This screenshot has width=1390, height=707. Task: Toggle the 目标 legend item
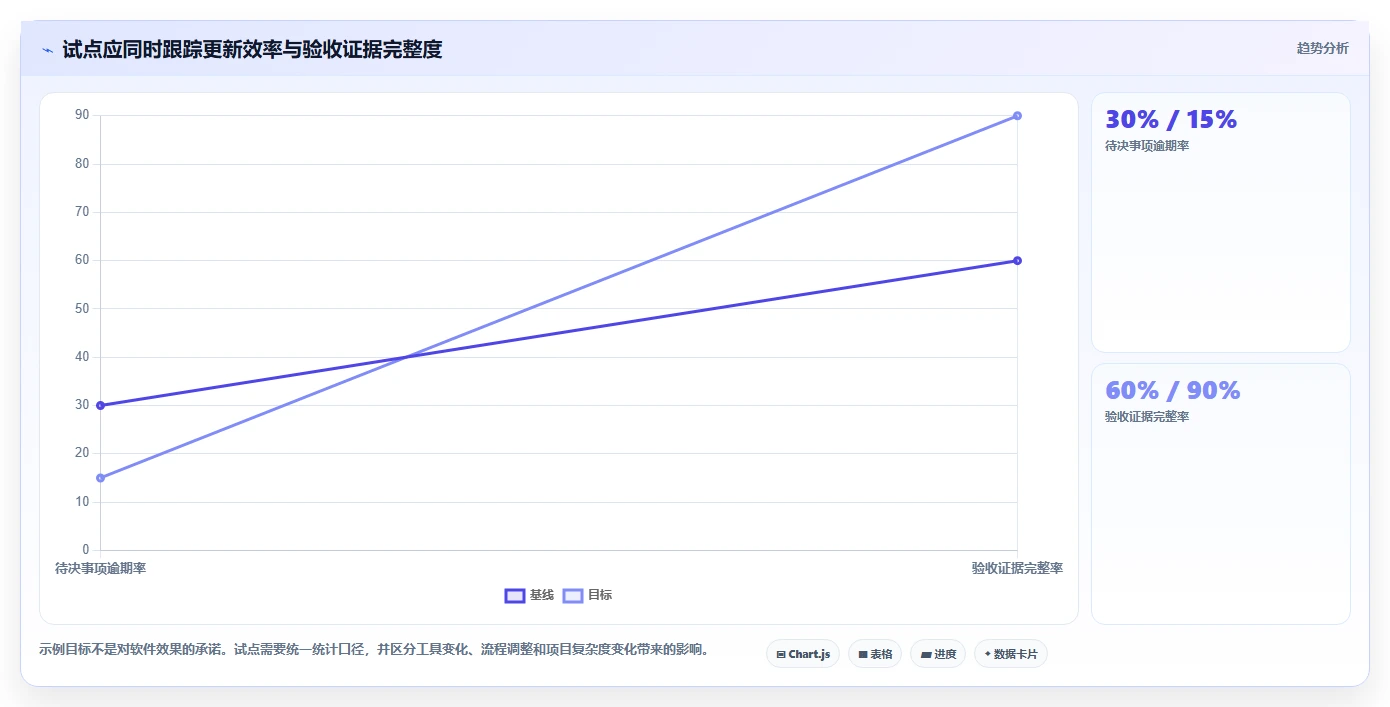click(587, 595)
